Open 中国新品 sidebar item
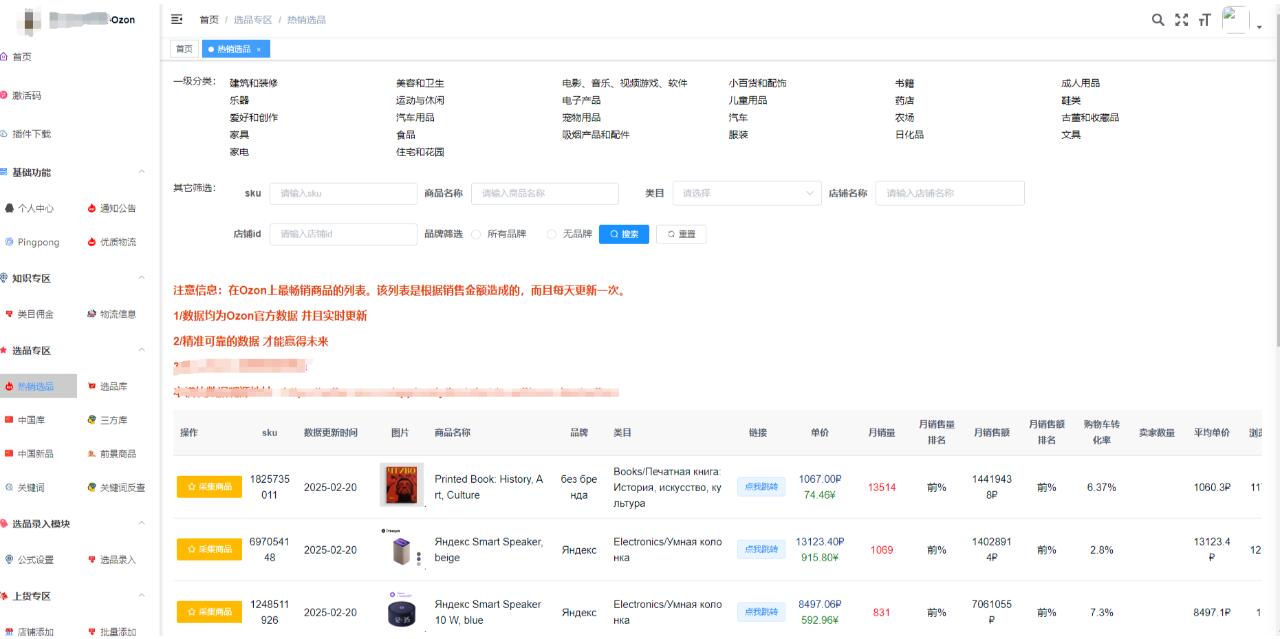1280x639 pixels. (x=36, y=454)
